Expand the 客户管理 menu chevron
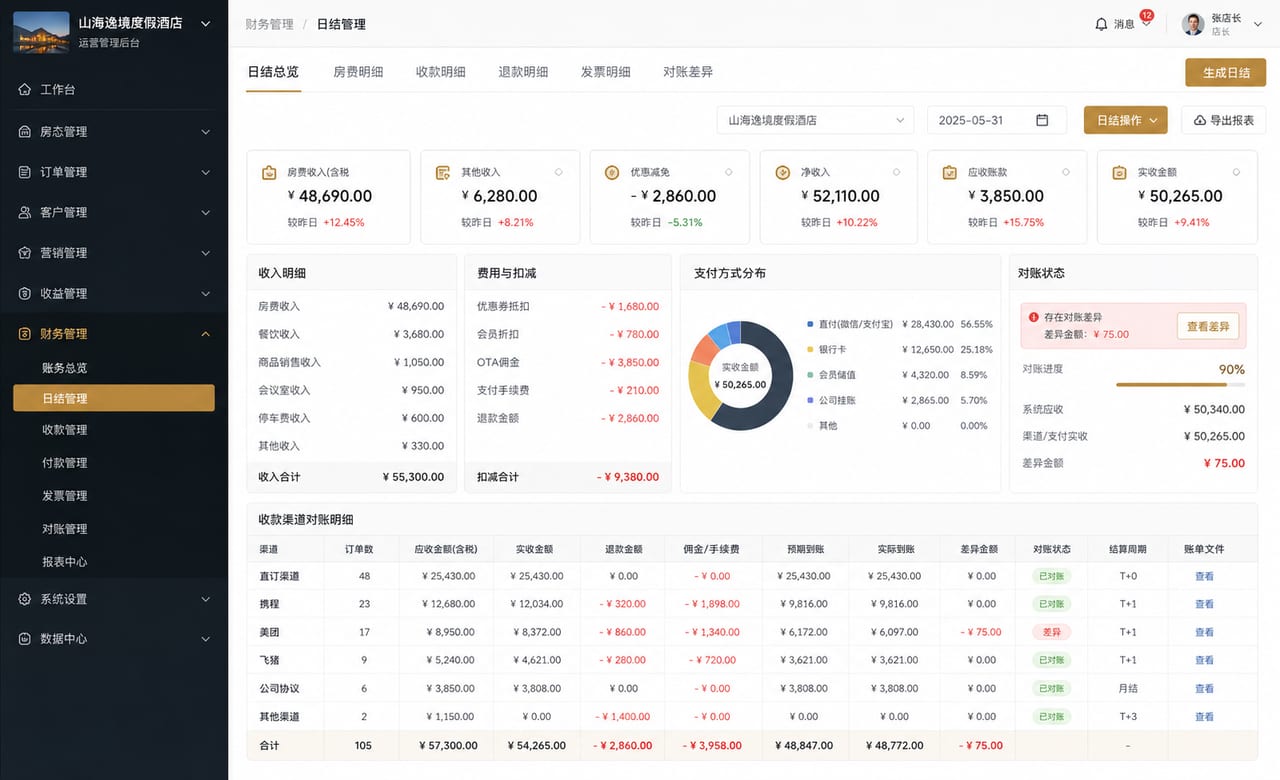This screenshot has width=1280, height=780. point(205,213)
